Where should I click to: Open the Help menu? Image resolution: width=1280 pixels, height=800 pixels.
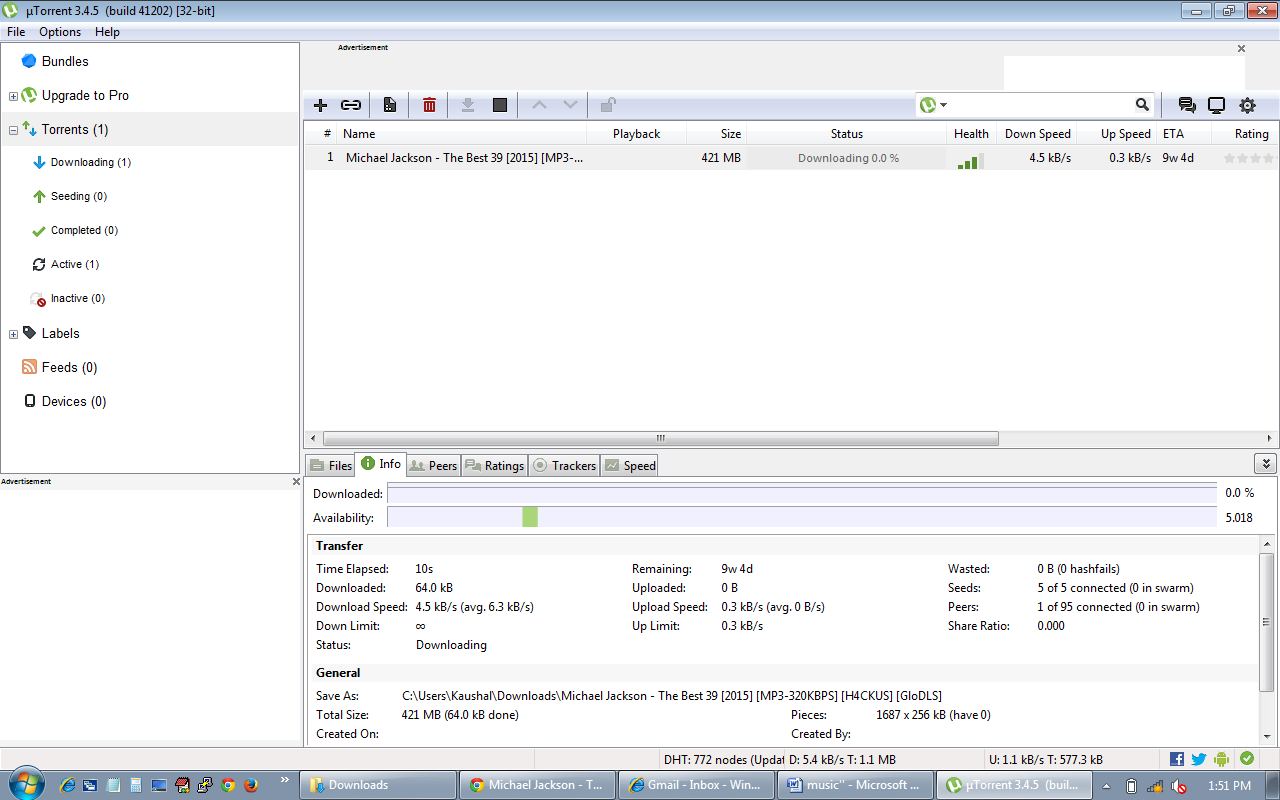(x=107, y=32)
